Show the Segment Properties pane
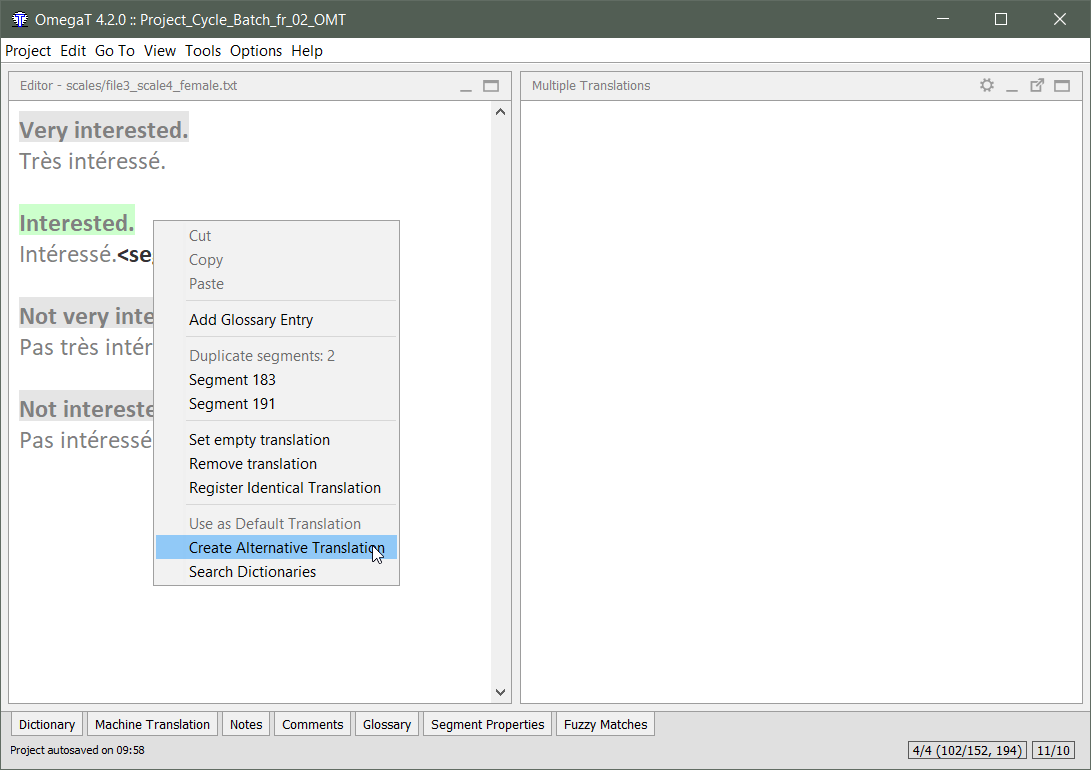This screenshot has width=1091, height=770. tap(487, 724)
